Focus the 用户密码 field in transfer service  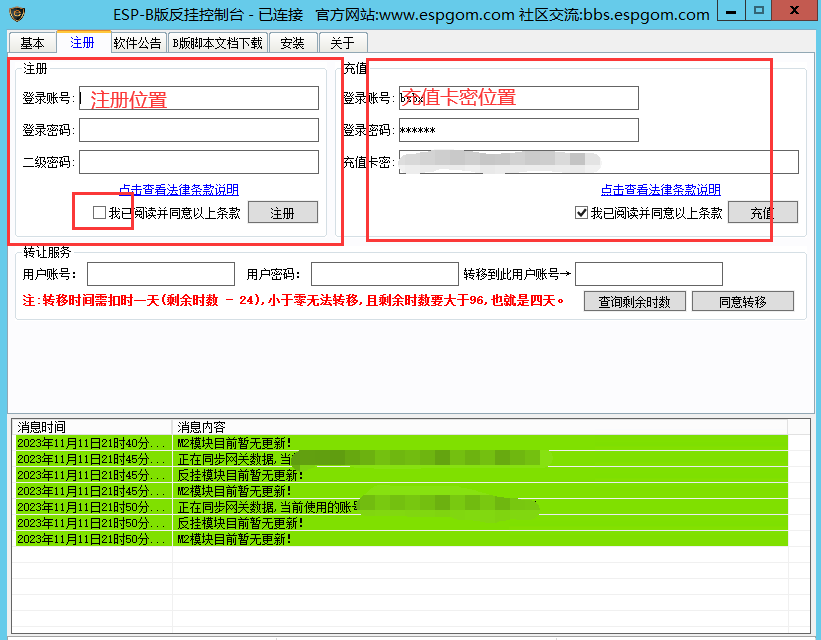pyautogui.click(x=385, y=274)
